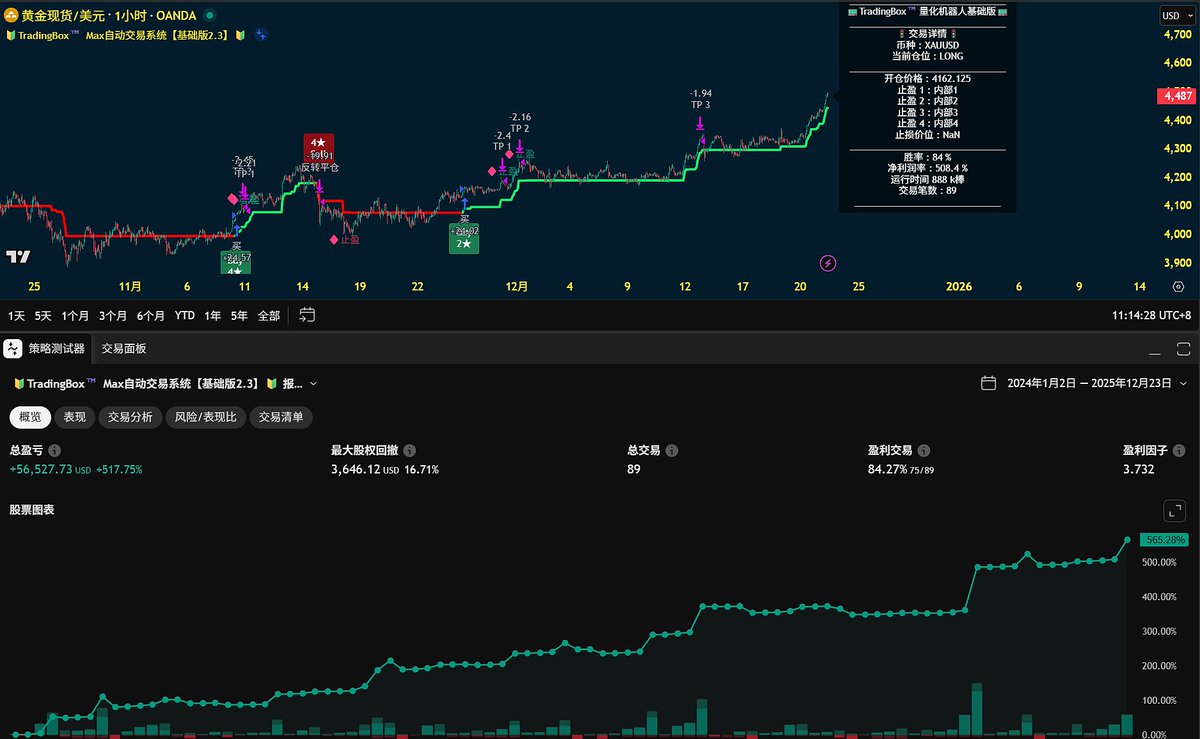
Task: Set chart range to 1年
Action: 213,315
